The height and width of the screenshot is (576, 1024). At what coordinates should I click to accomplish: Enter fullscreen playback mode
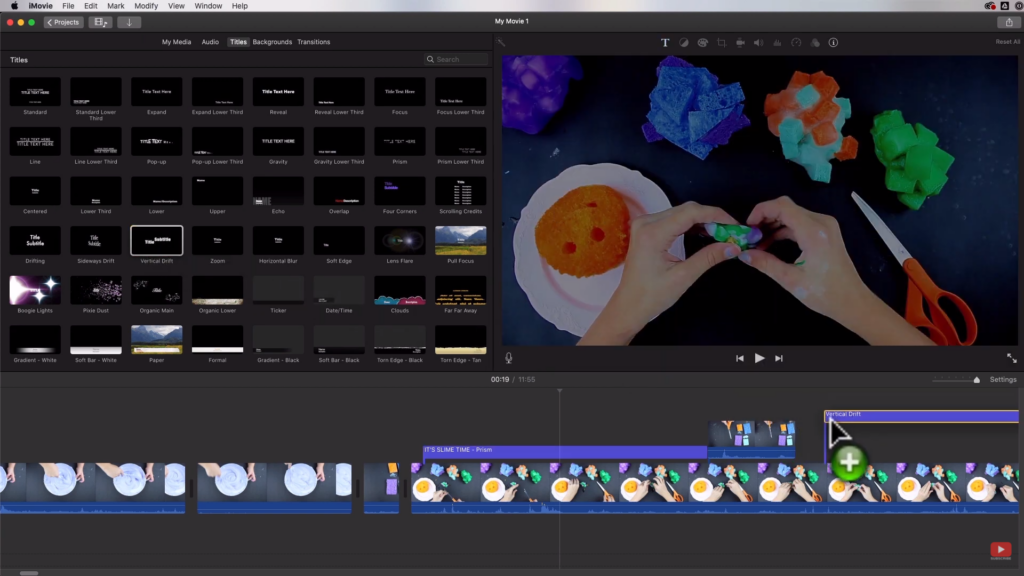[1012, 358]
